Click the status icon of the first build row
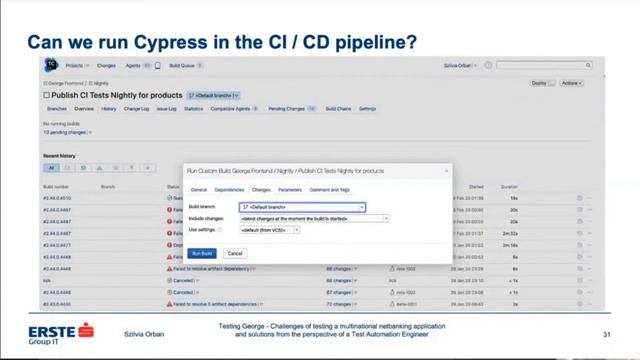Screen dimensions: 640x360 pos(169,198)
